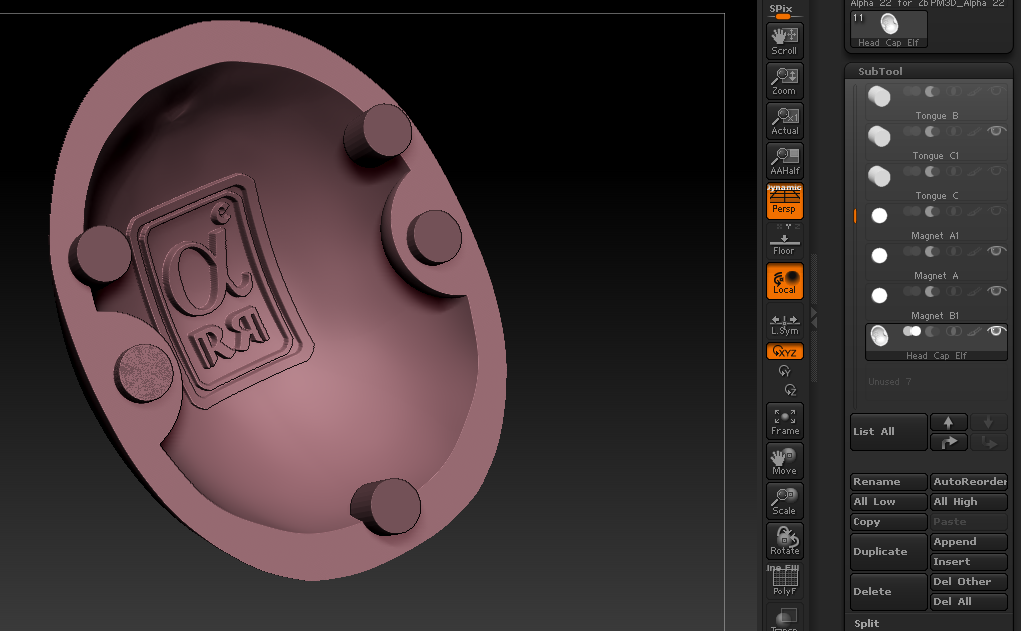Toggle the Floor grid display
This screenshot has height=631, width=1021.
(x=785, y=241)
